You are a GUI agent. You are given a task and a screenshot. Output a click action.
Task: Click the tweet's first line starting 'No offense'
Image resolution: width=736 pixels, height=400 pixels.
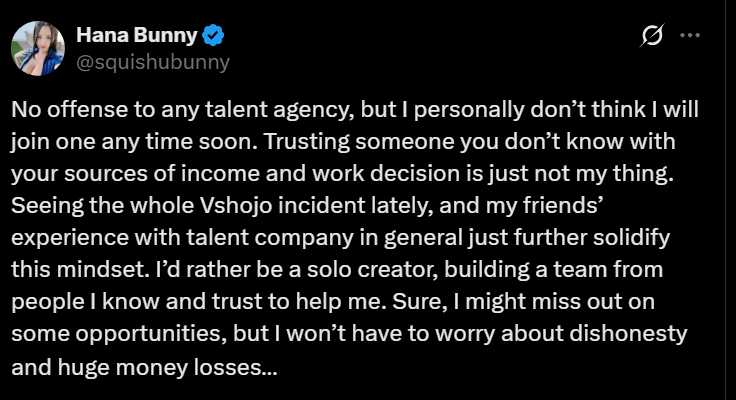[355, 110]
